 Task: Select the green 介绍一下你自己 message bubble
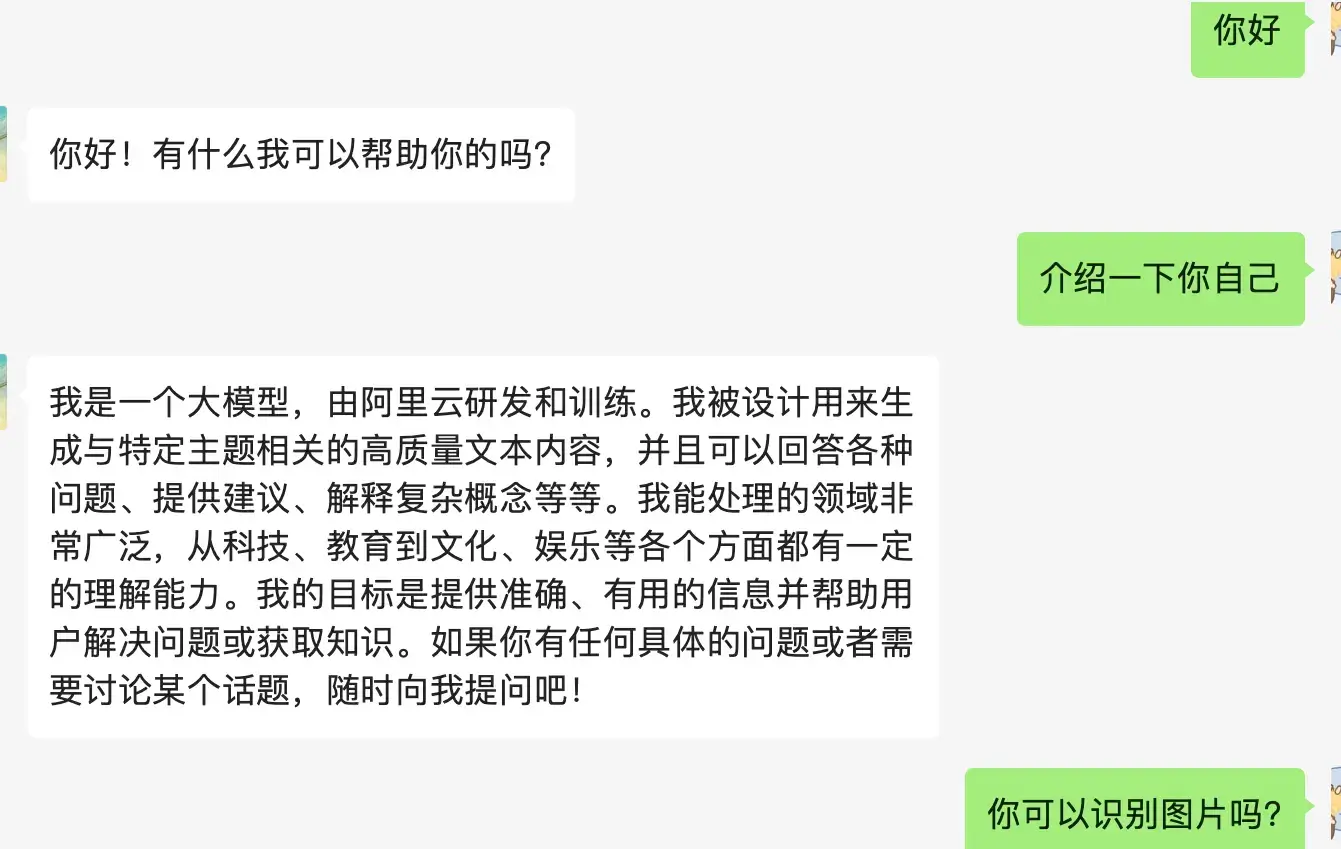click(1161, 278)
